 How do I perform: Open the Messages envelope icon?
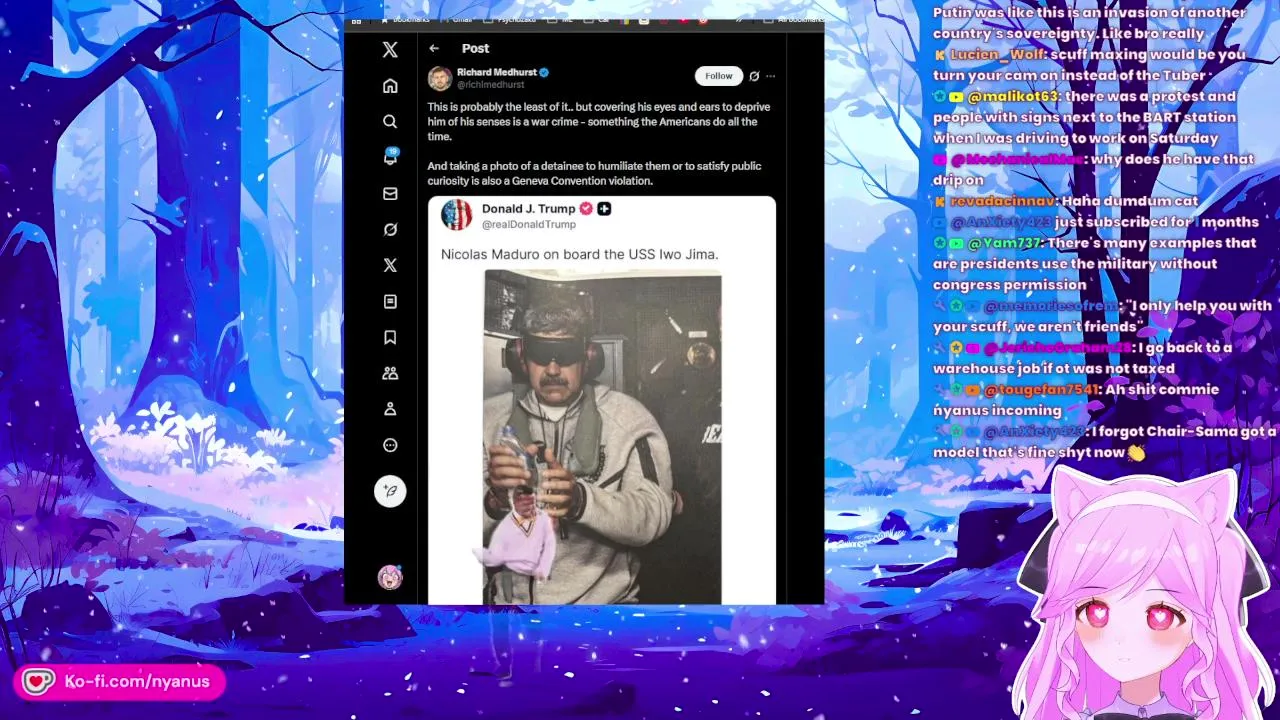click(390, 193)
